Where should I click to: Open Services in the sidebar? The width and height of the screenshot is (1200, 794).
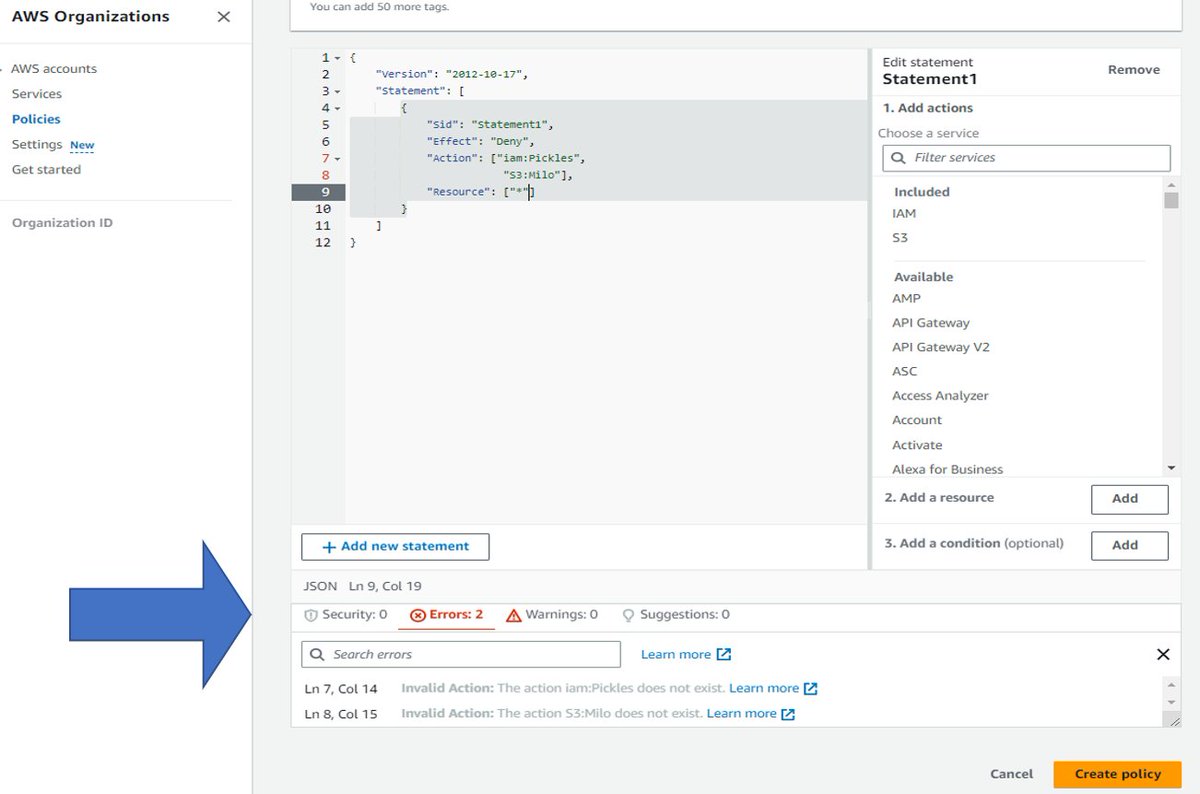pyautogui.click(x=37, y=94)
